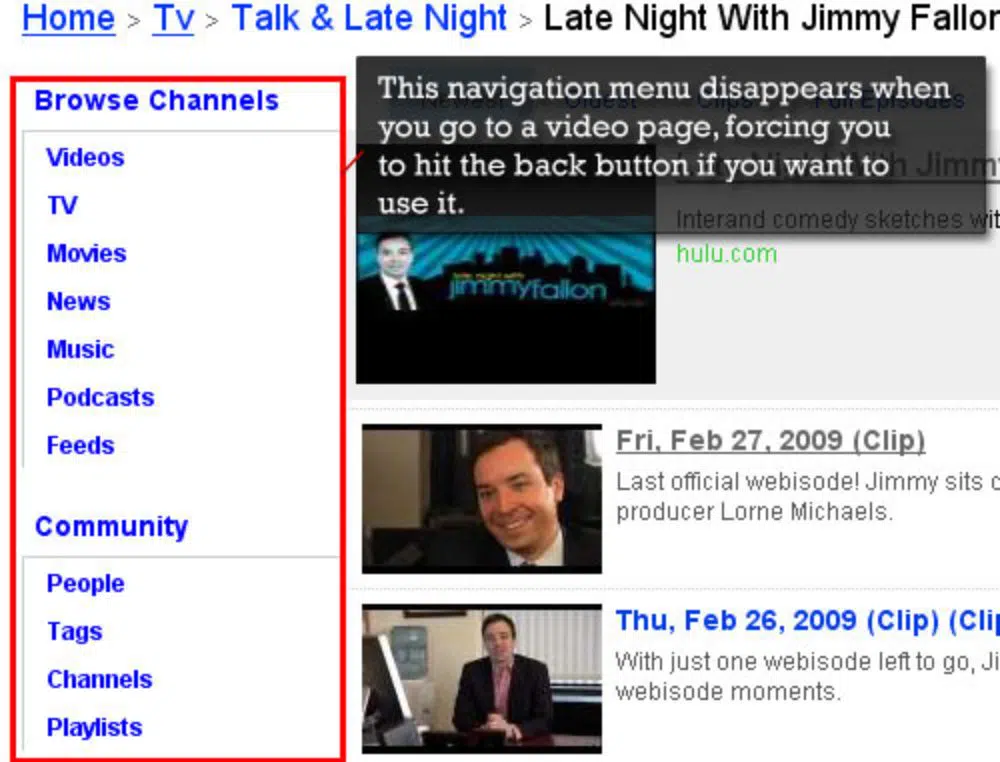The height and width of the screenshot is (762, 1000).
Task: View Playlists in the Community section
Action: (94, 727)
